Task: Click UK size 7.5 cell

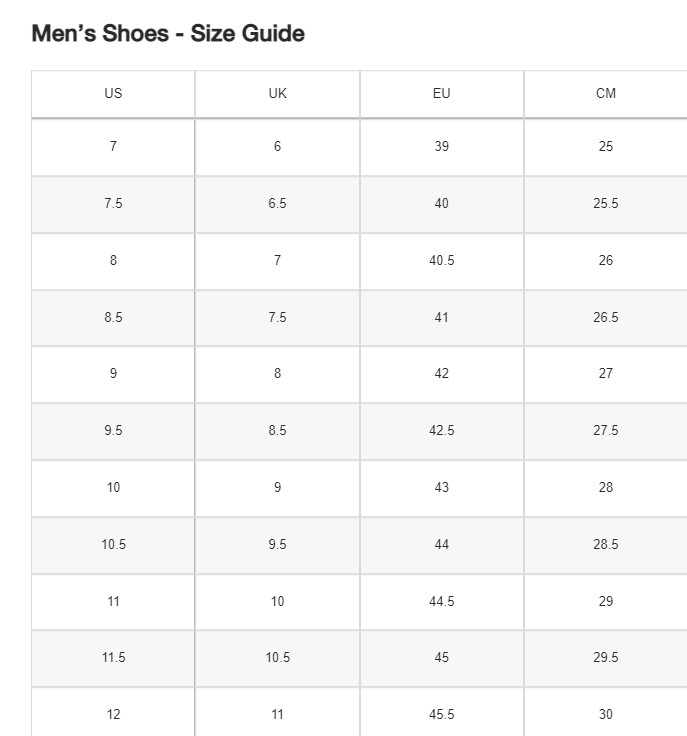Action: pyautogui.click(x=277, y=317)
